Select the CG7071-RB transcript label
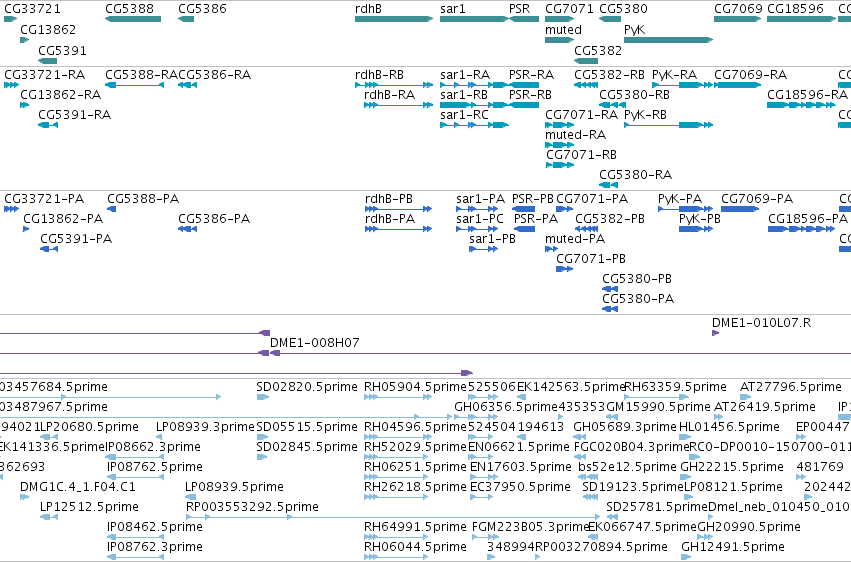The image size is (851, 562). 581,155
